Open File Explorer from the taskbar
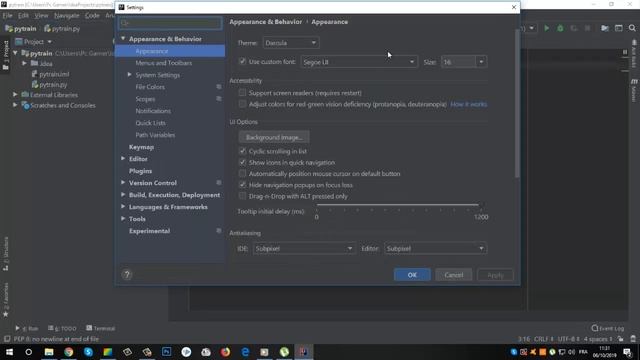This screenshot has height=360, width=640. [x=49, y=352]
